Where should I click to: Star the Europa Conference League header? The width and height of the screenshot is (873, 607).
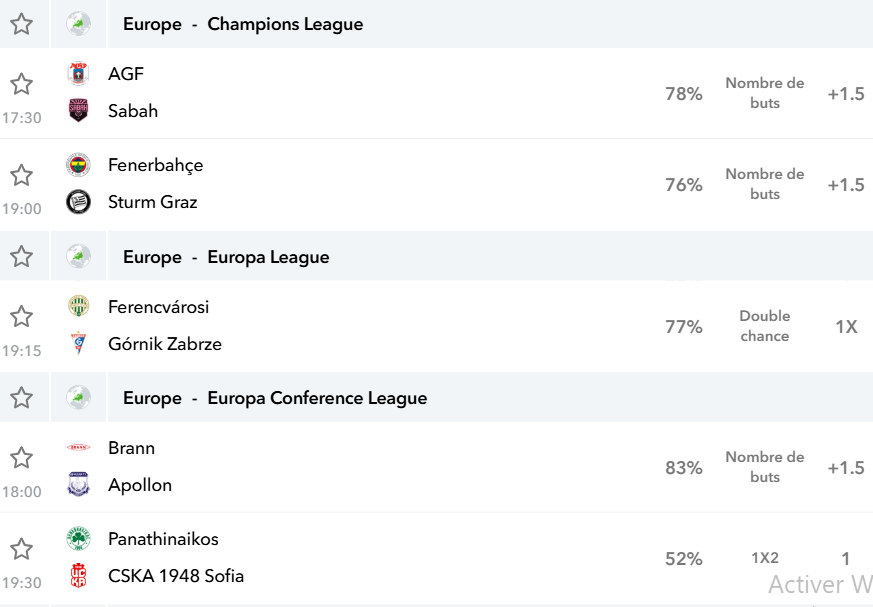click(x=22, y=398)
